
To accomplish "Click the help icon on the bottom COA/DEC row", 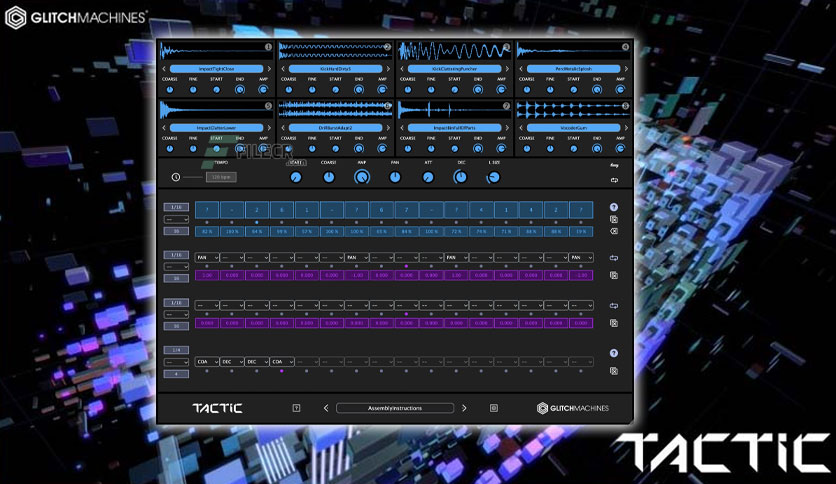I will [x=614, y=353].
